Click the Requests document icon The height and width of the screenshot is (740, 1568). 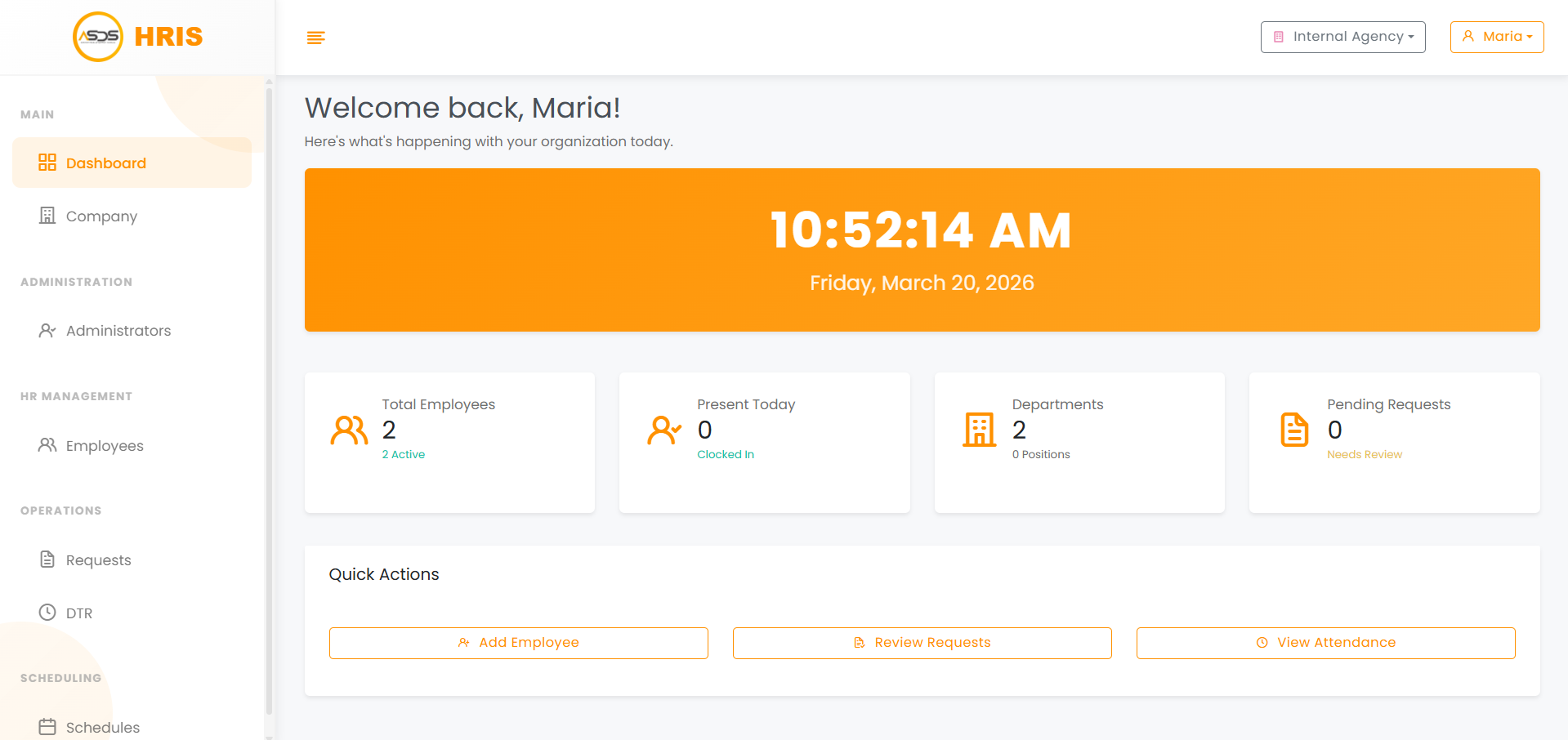[x=48, y=559]
